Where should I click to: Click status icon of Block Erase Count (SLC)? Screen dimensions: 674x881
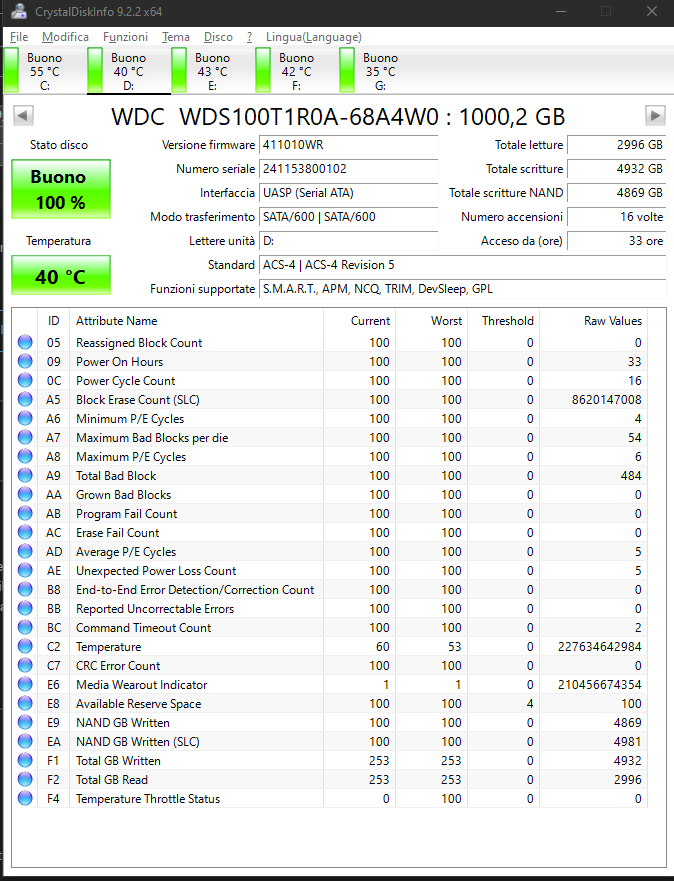coord(25,399)
